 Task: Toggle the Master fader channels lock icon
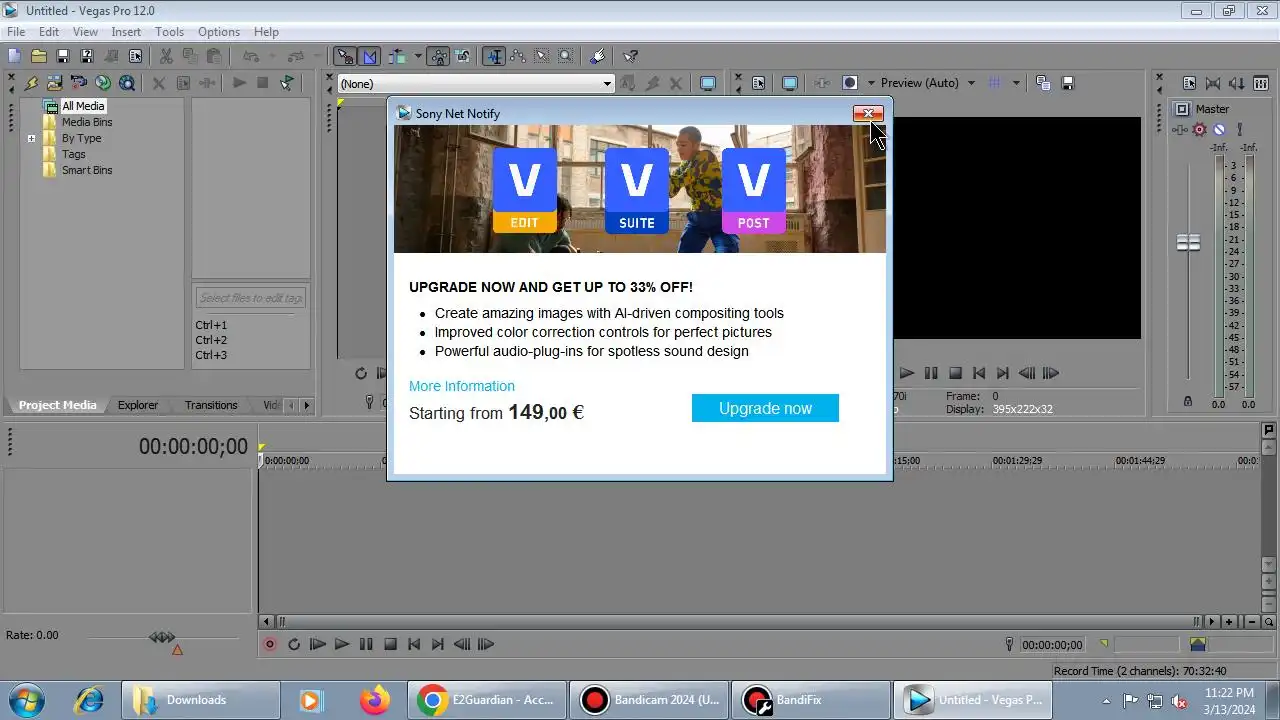pyautogui.click(x=1188, y=401)
